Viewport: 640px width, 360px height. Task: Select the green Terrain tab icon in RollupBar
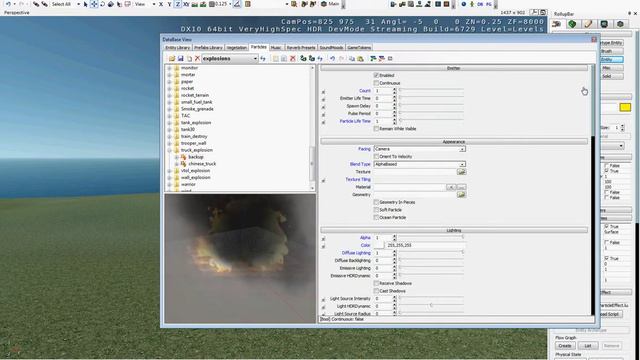[x=572, y=24]
